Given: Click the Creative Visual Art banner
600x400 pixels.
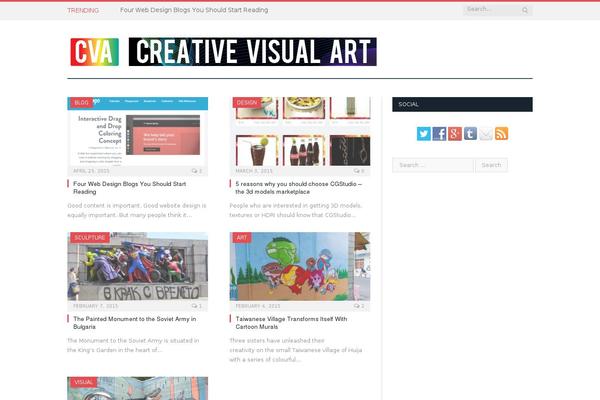Looking at the screenshot, I should 253,52.
